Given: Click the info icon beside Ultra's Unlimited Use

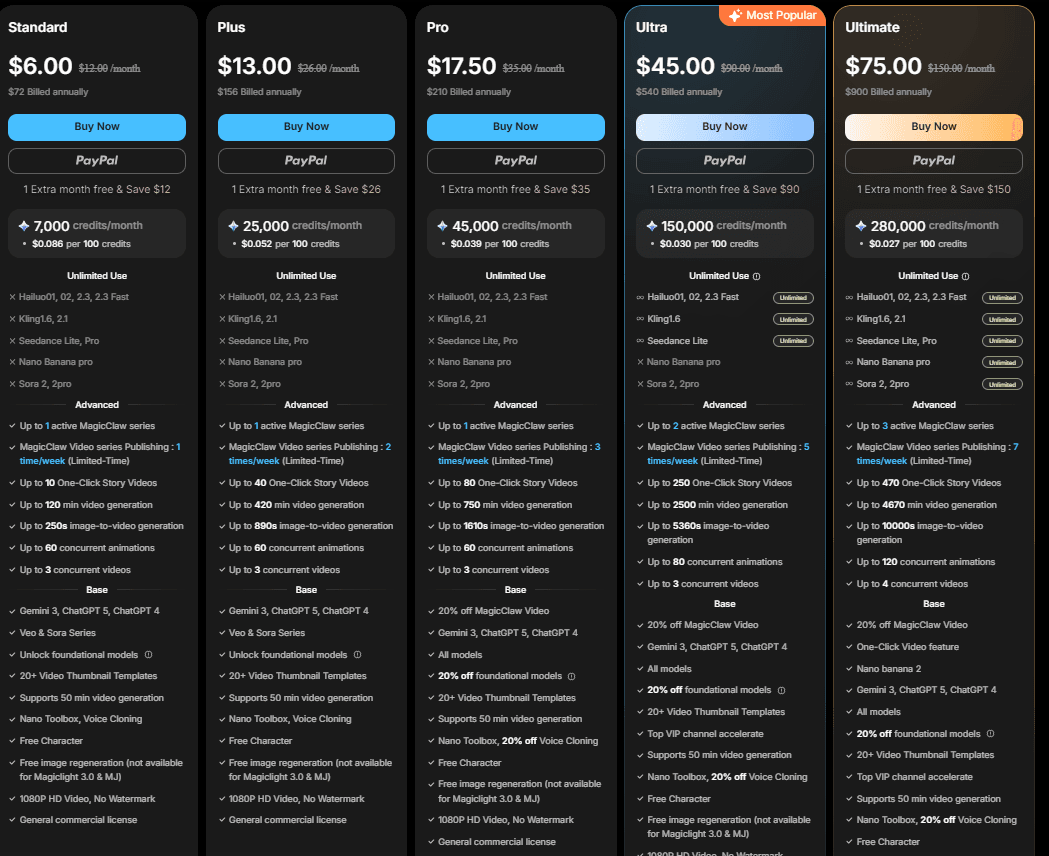Looking at the screenshot, I should tap(757, 276).
